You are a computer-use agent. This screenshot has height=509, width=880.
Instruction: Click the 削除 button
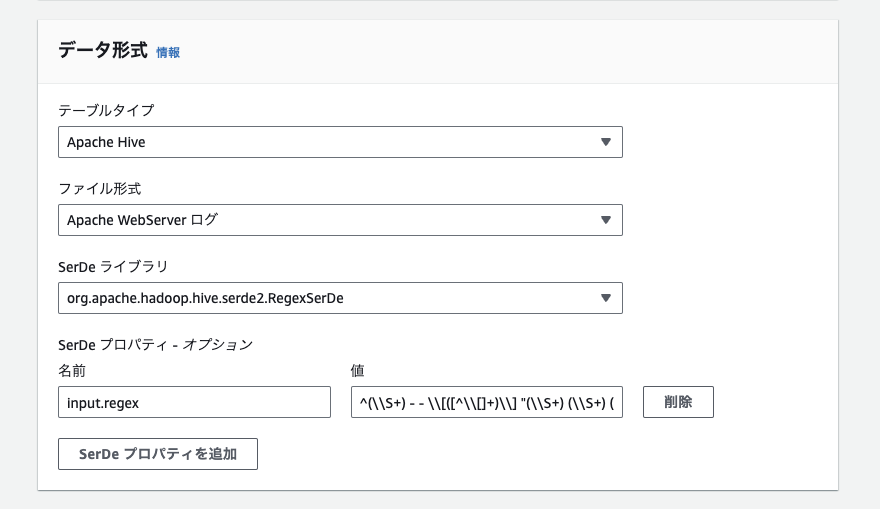click(678, 402)
